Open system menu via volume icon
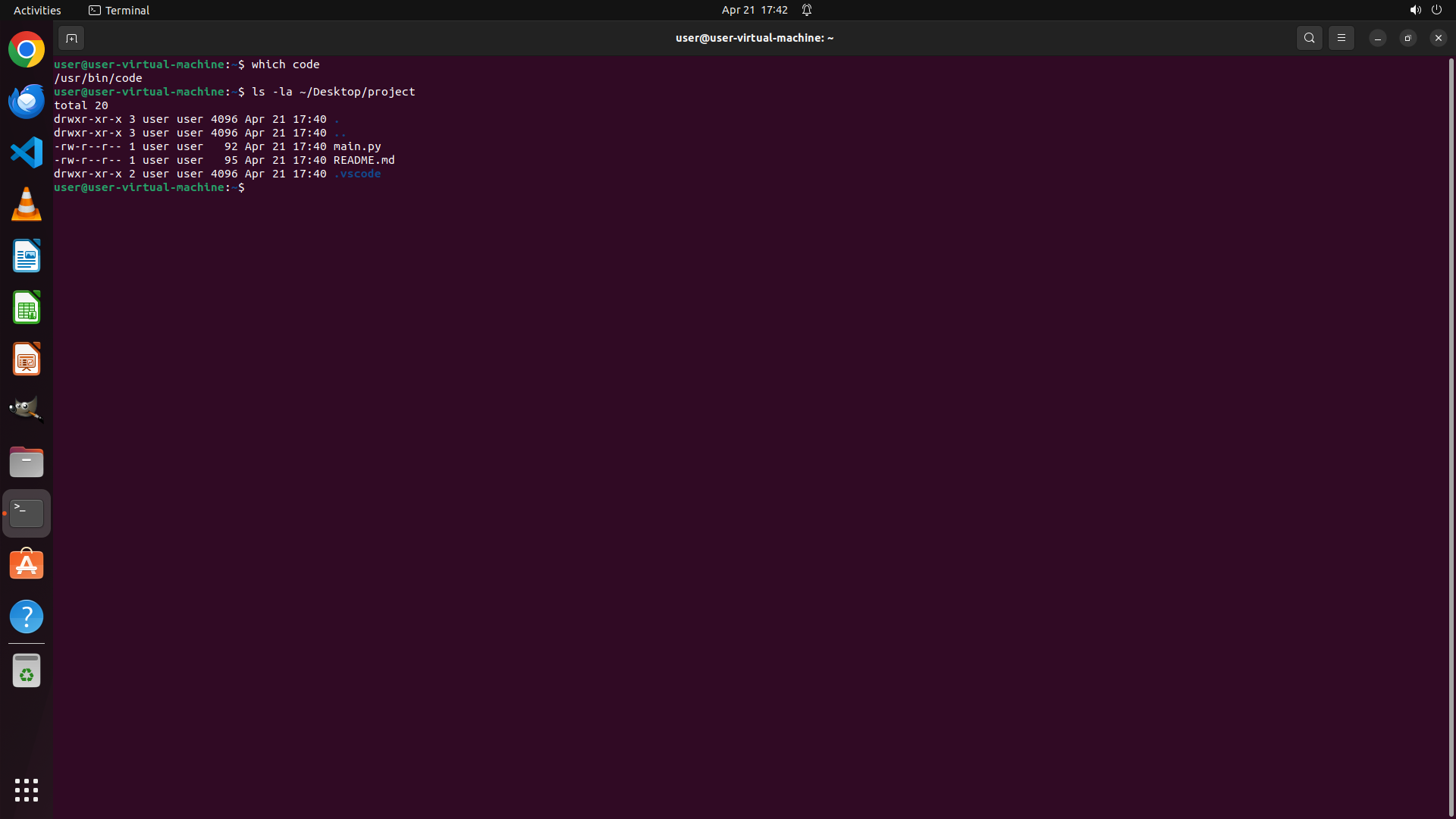Viewport: 1456px width, 819px height. [x=1415, y=10]
